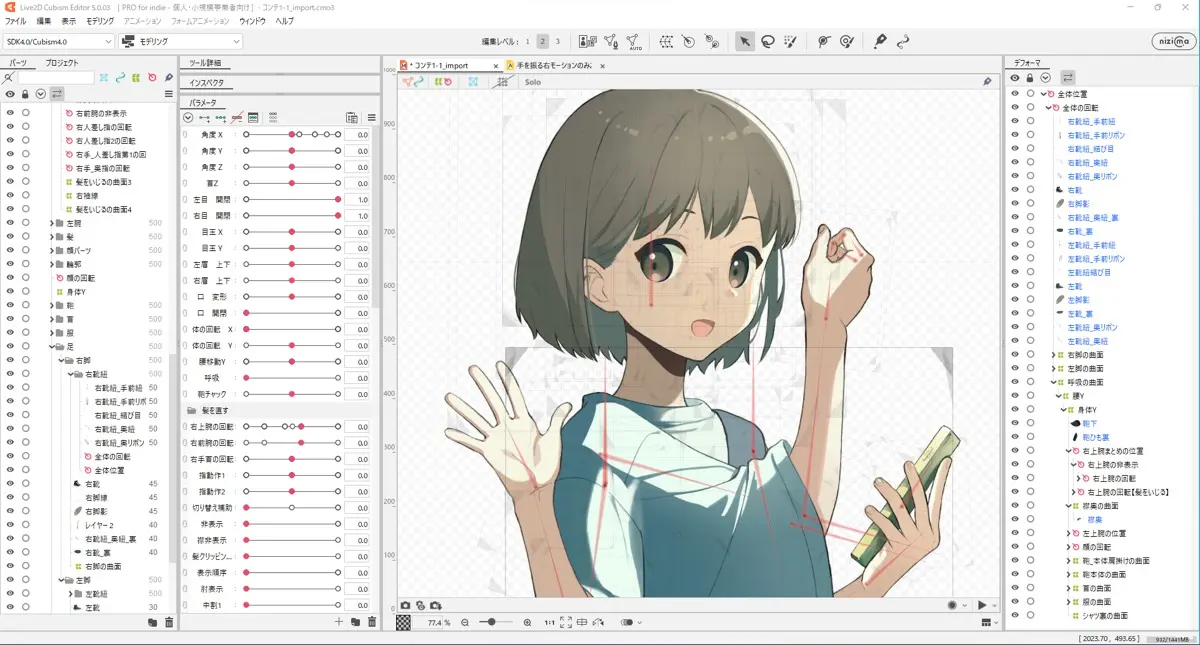Click the 1:1 zoom button
This screenshot has width=1200, height=645.
(x=549, y=622)
